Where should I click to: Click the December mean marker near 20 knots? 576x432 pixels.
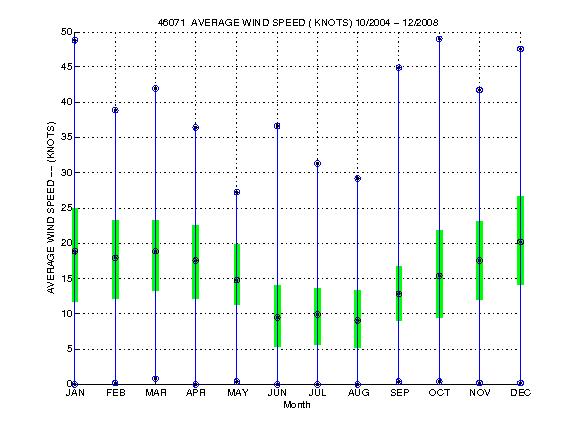tap(521, 242)
